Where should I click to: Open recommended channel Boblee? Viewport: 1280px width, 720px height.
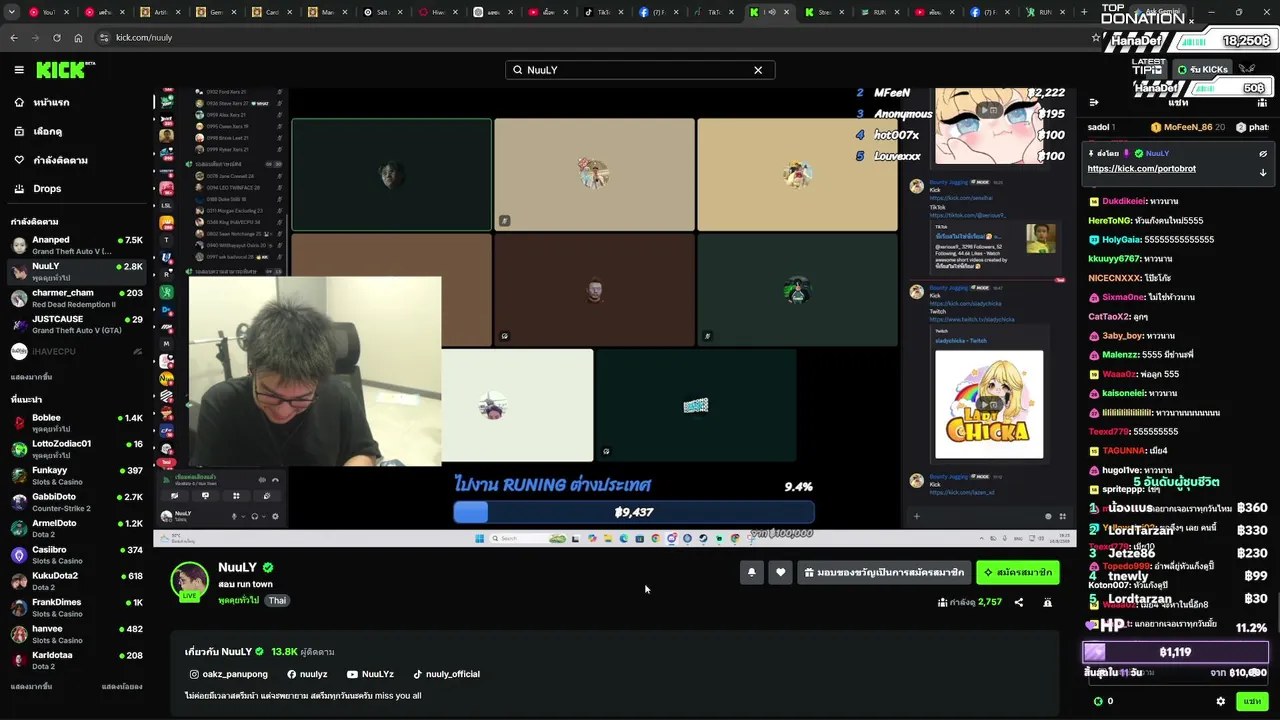point(77,423)
